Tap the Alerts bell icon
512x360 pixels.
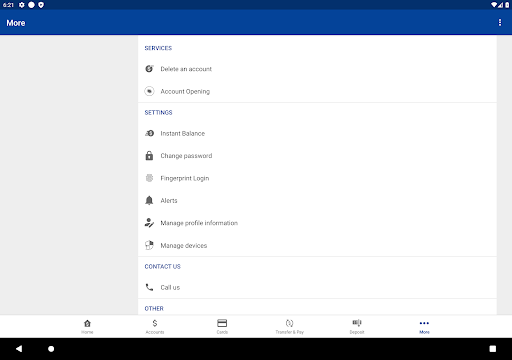pos(149,200)
